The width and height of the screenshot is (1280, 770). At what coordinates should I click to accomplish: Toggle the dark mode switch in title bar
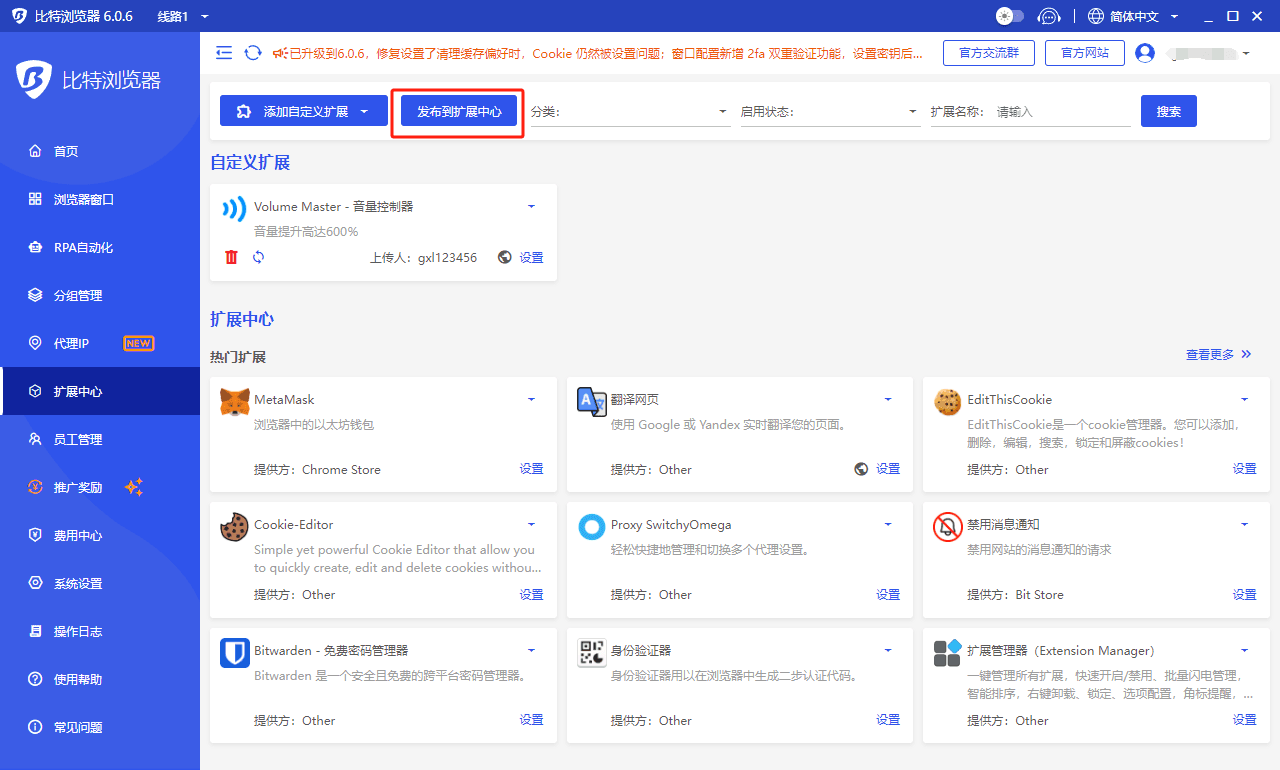(x=1010, y=16)
